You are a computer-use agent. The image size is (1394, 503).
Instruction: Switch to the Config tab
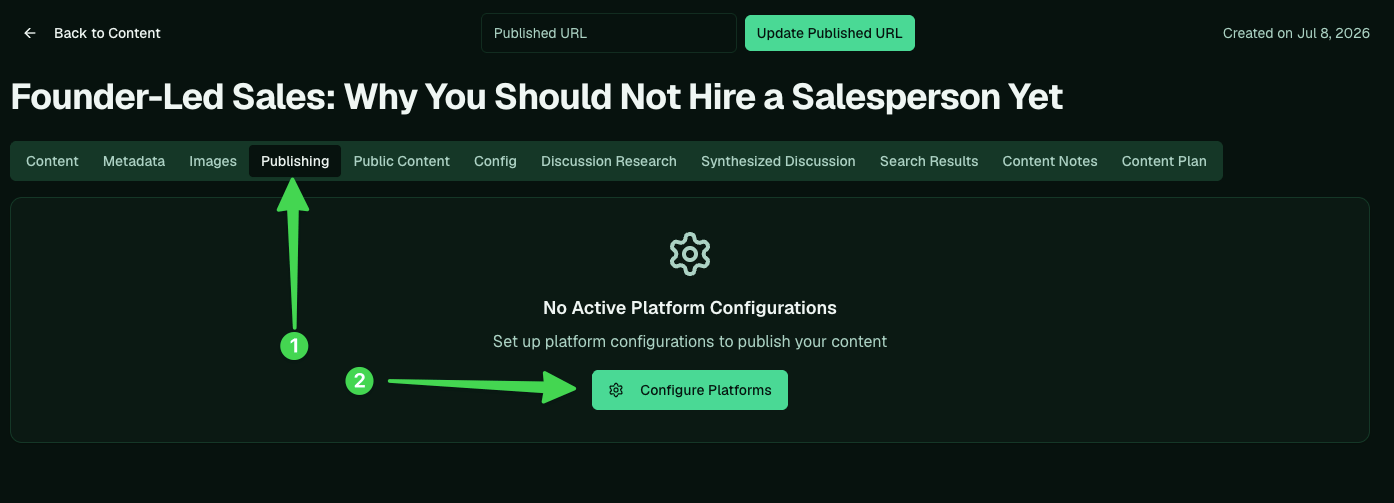click(495, 161)
